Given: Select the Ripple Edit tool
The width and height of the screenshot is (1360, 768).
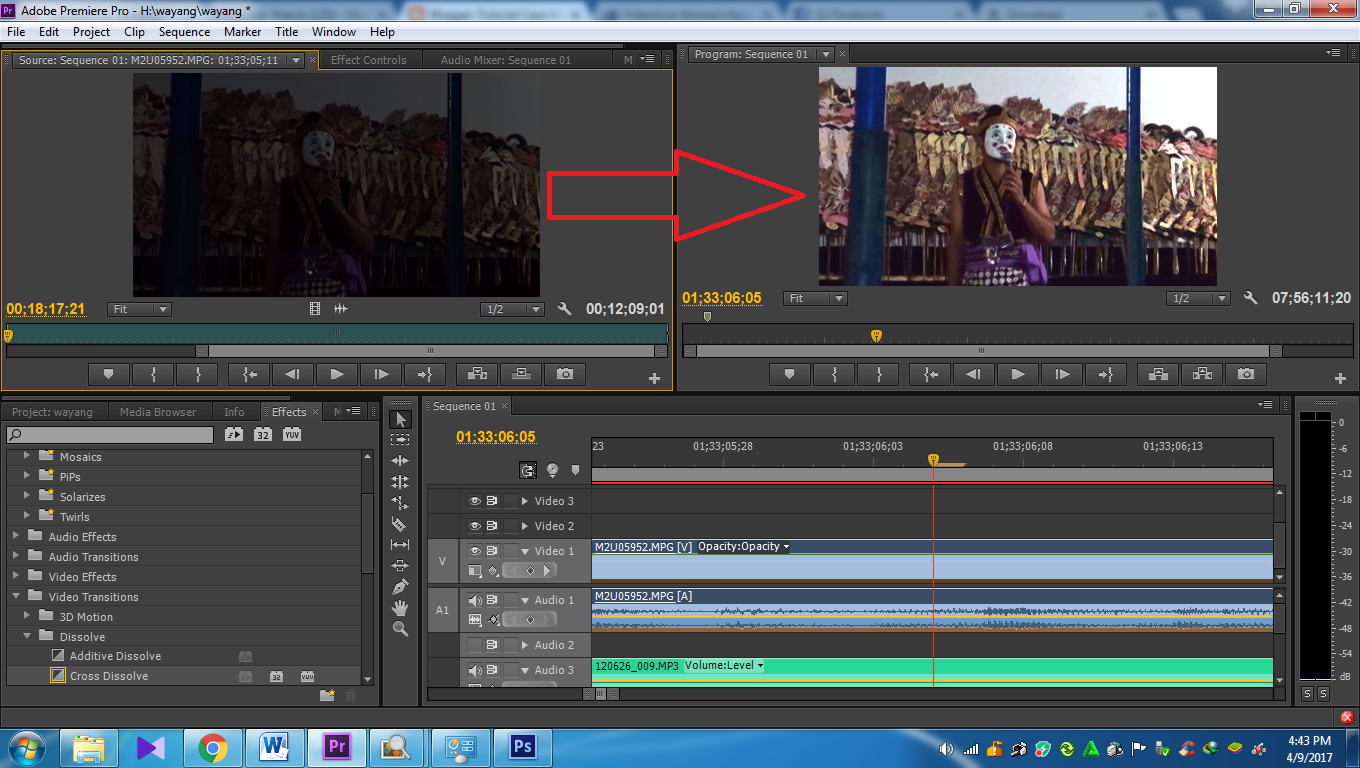Looking at the screenshot, I should [400, 461].
